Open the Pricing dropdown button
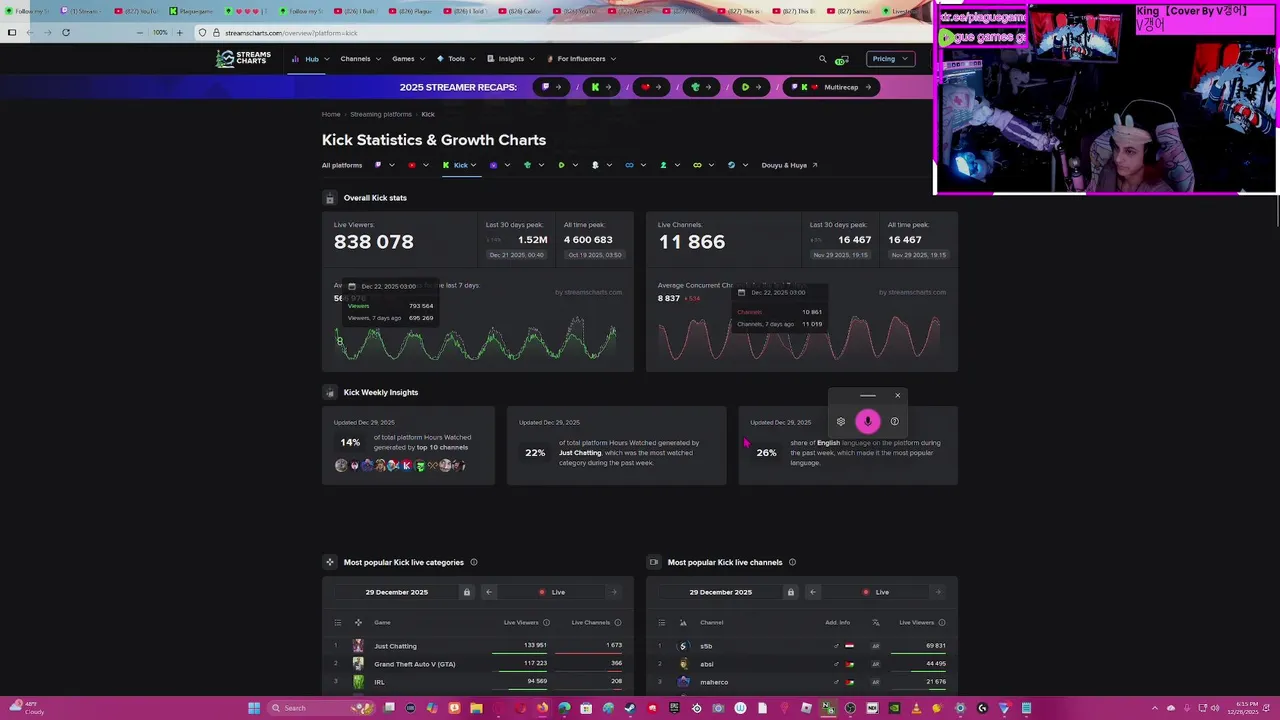 click(x=889, y=59)
